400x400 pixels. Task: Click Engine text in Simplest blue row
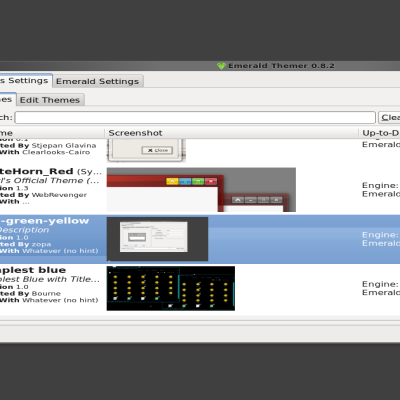pyautogui.click(x=381, y=284)
